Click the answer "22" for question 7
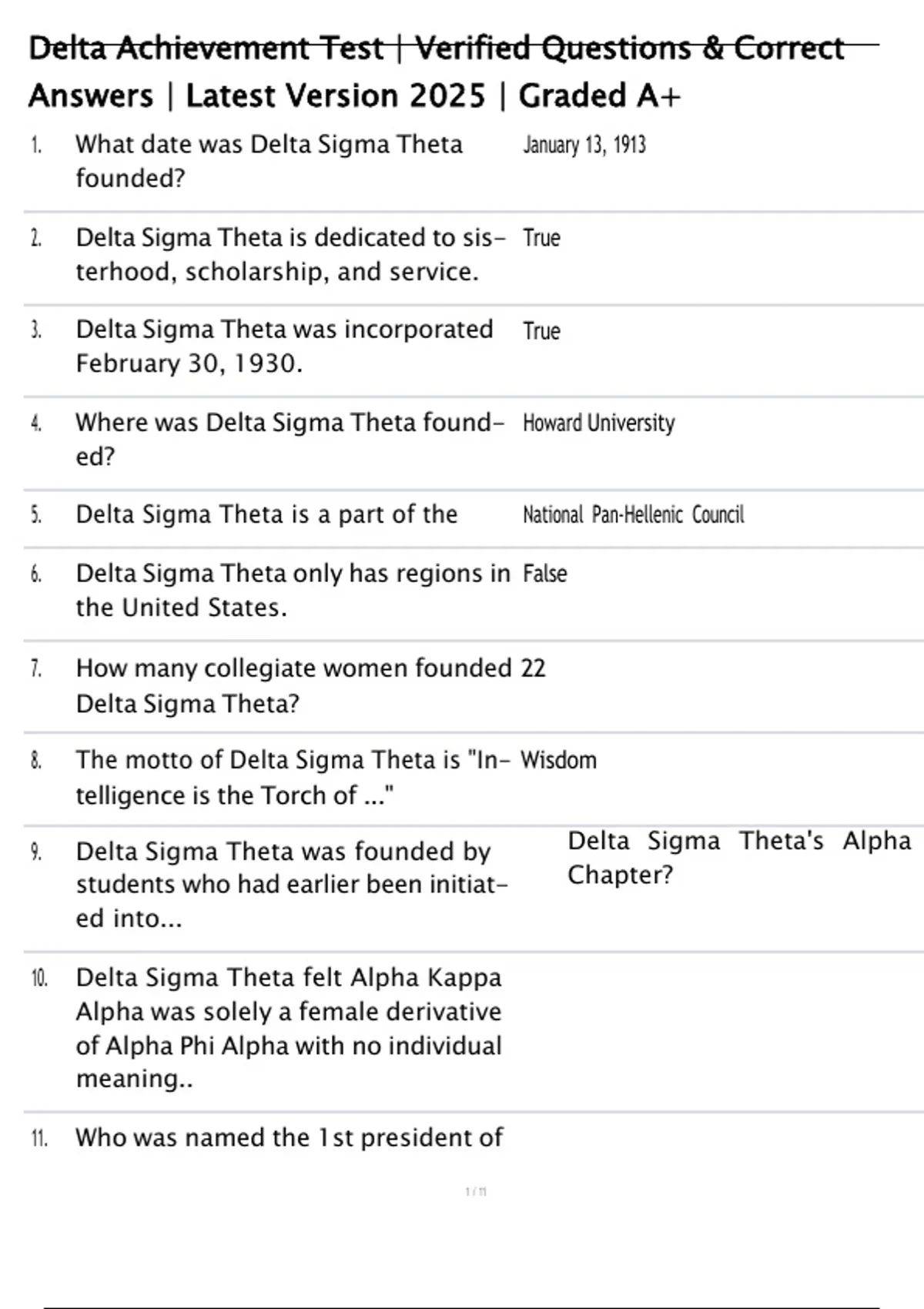The image size is (924, 1309). [533, 668]
